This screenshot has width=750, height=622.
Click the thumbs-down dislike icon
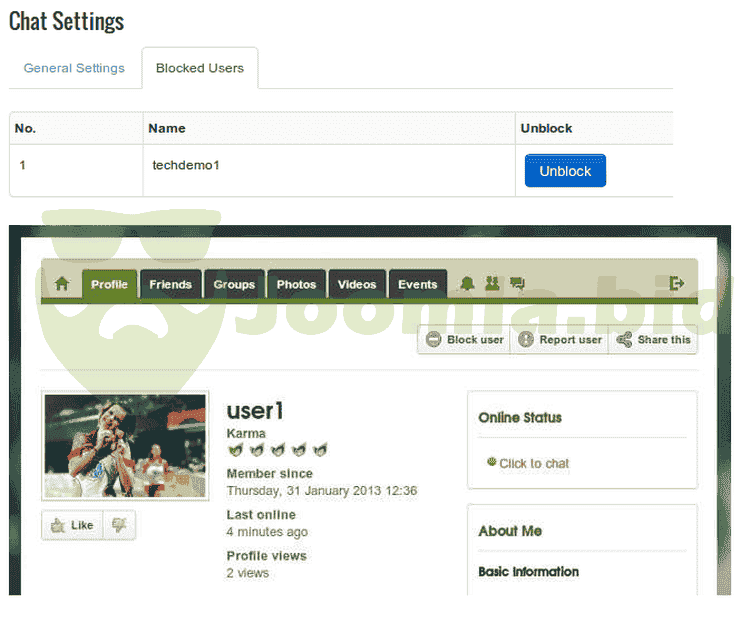pyautogui.click(x=119, y=525)
